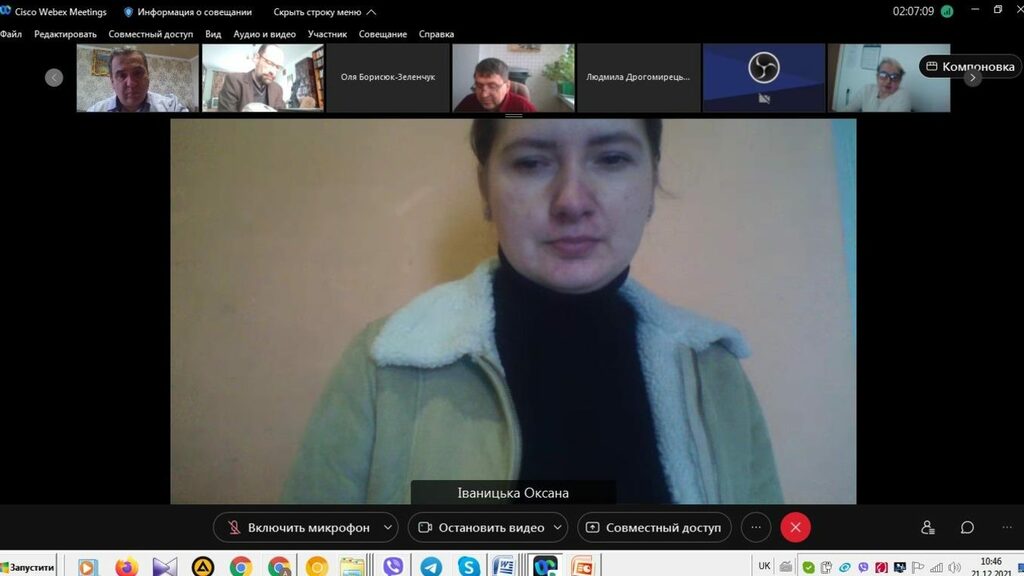The image size is (1024, 576).
Task: Open the participants panel icon
Action: click(x=928, y=527)
